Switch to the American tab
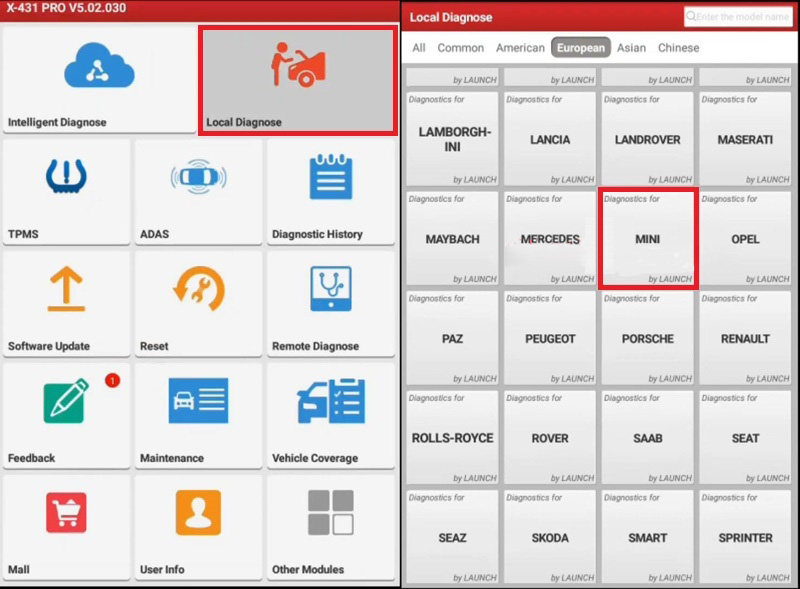This screenshot has height=589, width=800. (x=520, y=48)
